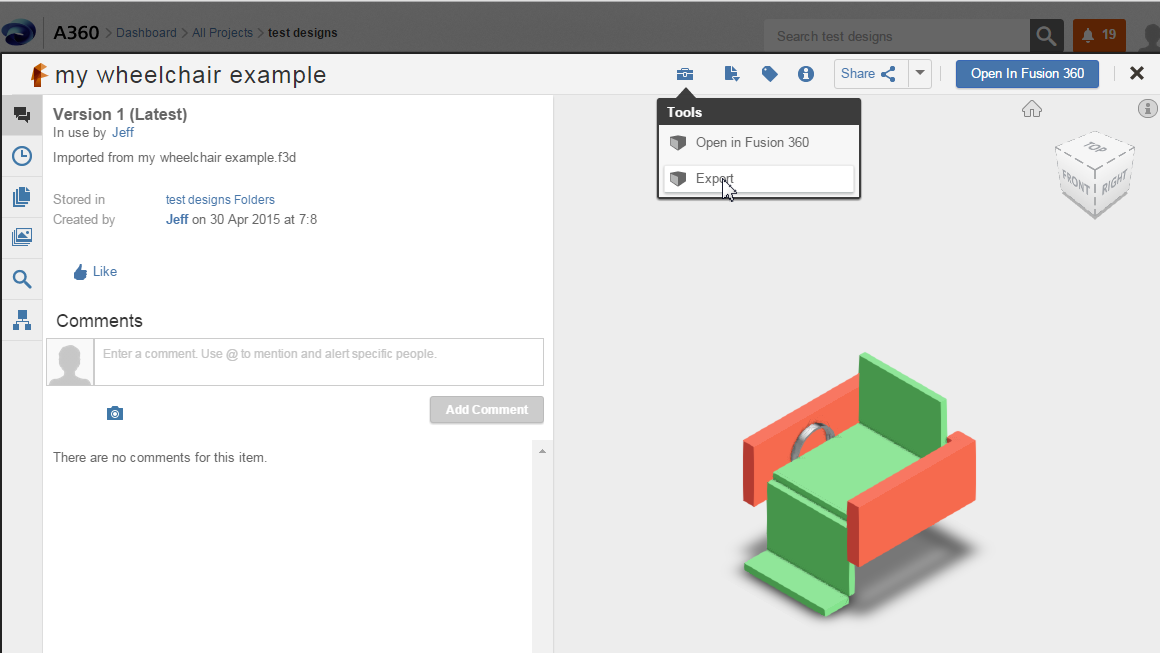Click the comment text input field
The image size is (1160, 653).
coord(318,361)
